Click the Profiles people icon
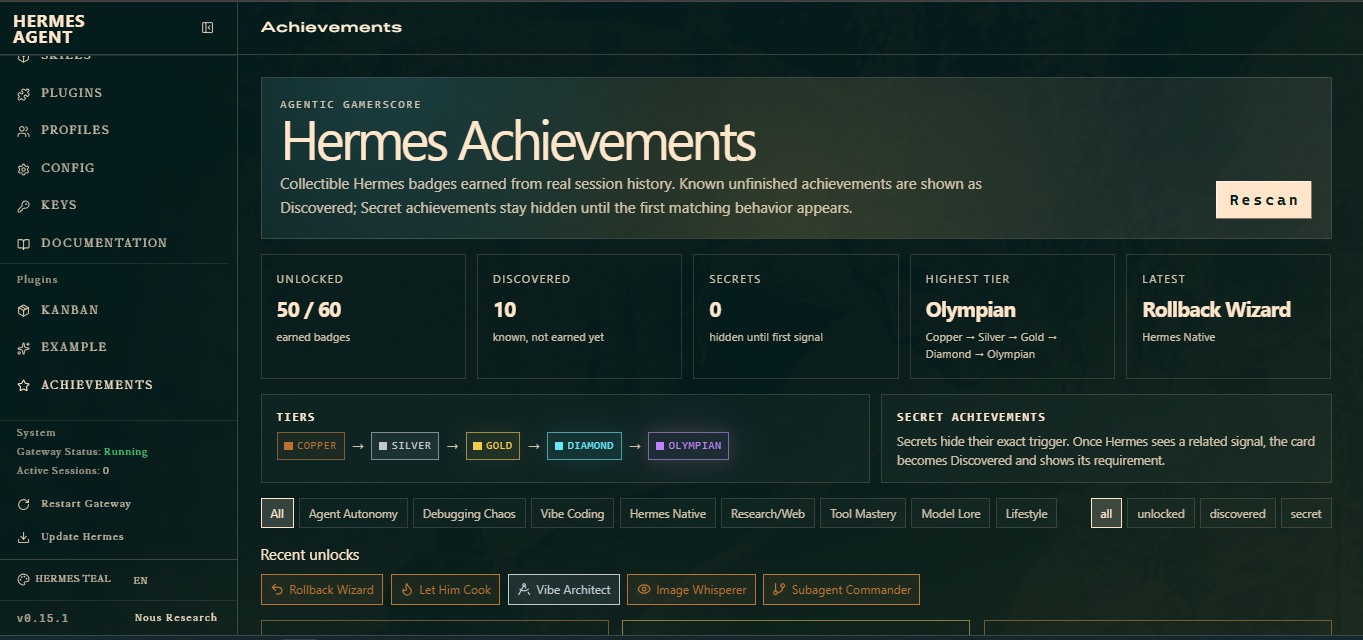Image resolution: width=1363 pixels, height=640 pixels. pos(24,131)
